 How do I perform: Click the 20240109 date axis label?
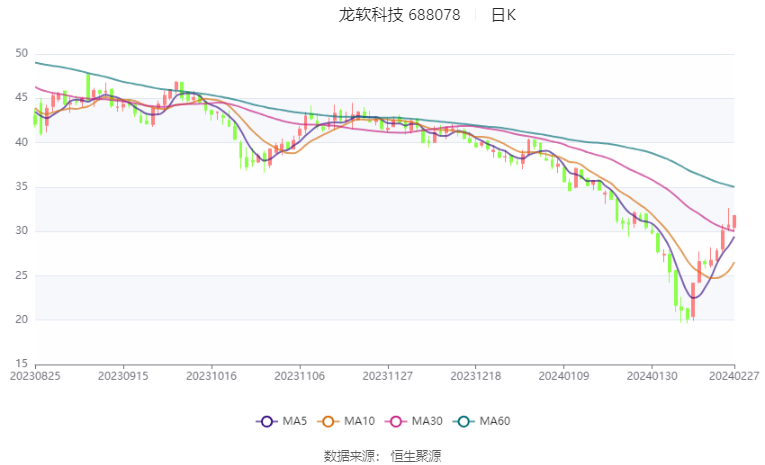click(564, 376)
